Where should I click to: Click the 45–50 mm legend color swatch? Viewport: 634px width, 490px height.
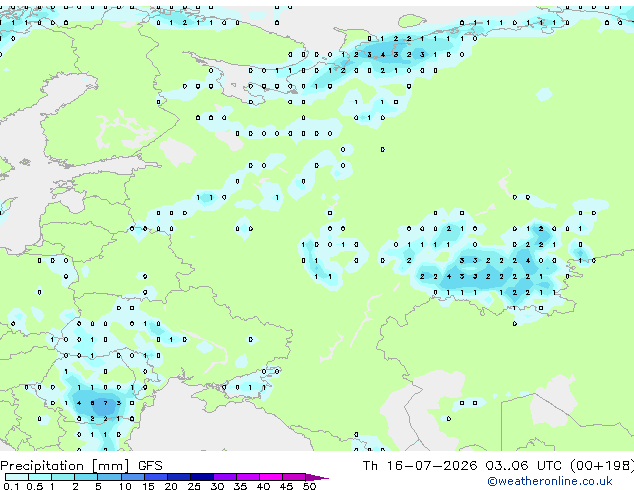click(294, 477)
